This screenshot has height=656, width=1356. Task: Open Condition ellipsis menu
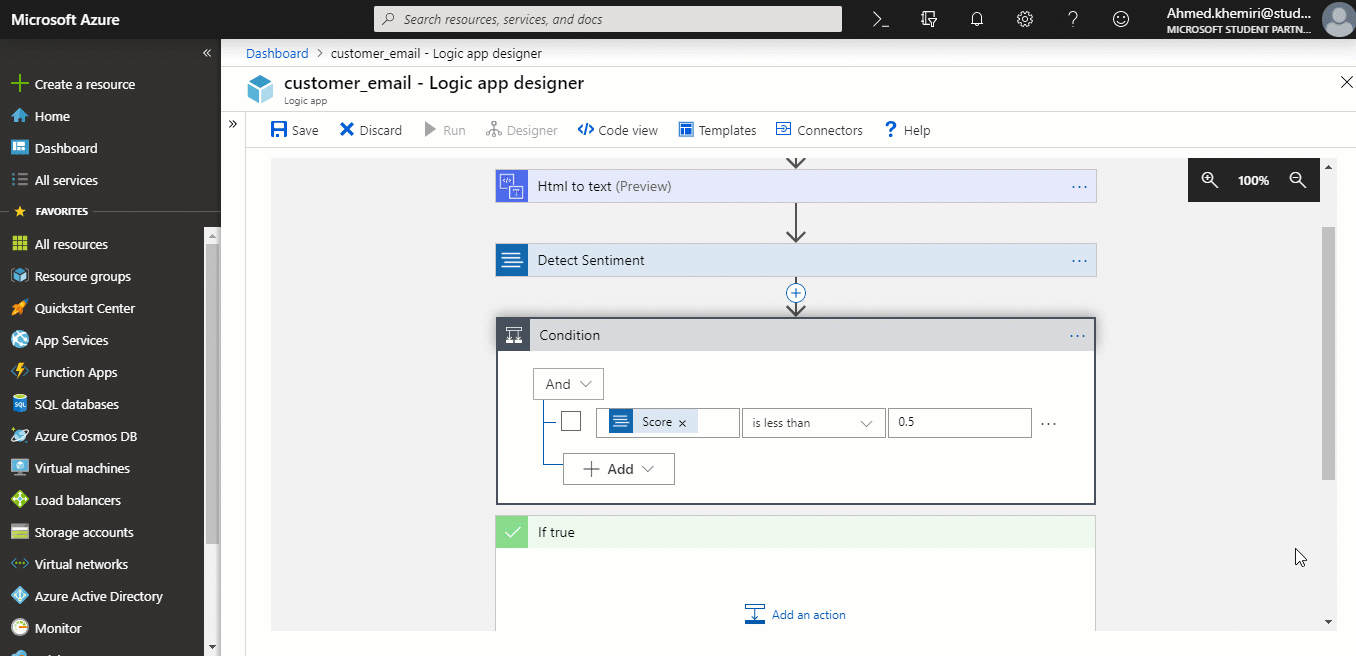point(1077,335)
